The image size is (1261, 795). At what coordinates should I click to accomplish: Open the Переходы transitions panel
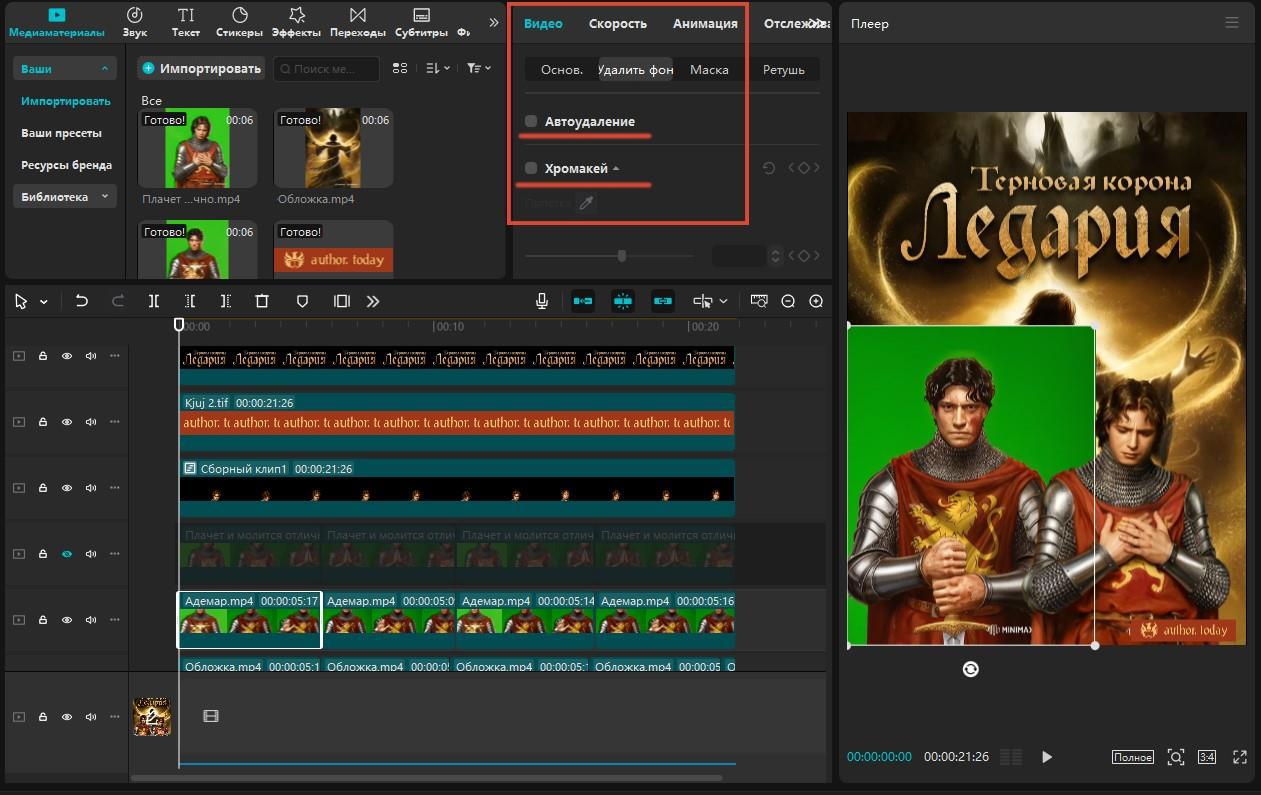(x=357, y=22)
